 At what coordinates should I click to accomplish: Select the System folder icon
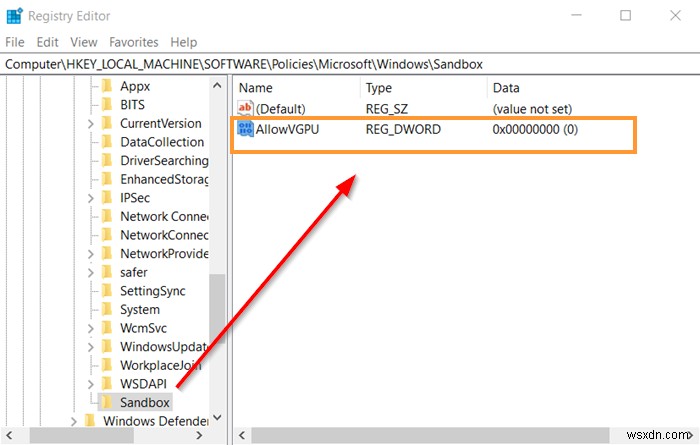107,309
